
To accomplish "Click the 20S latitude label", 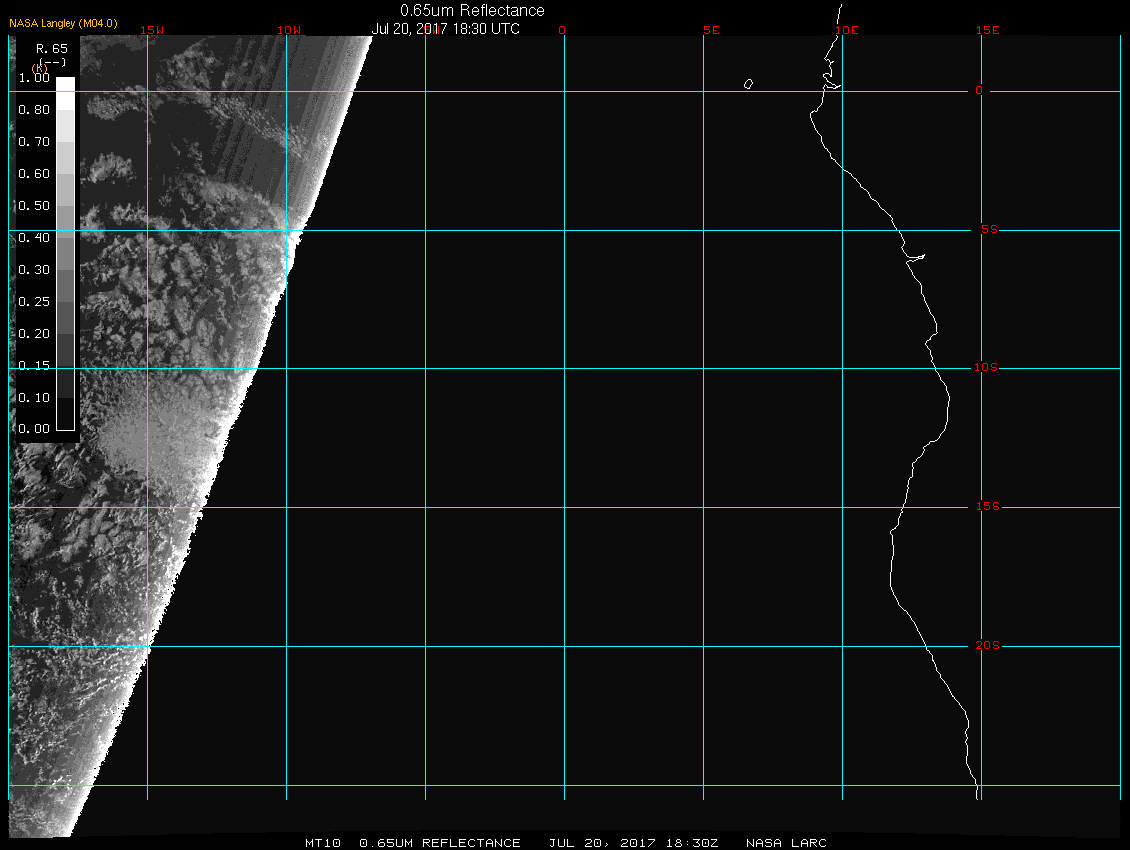I will (985, 646).
